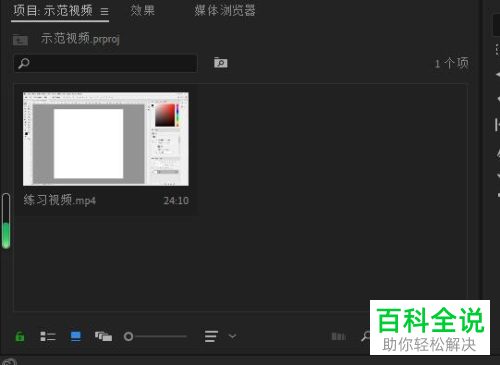The width and height of the screenshot is (500, 365).
Task: Create search bin from query icon
Action: 221,63
